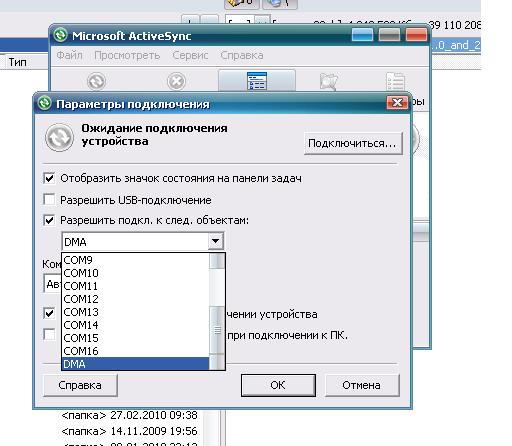Enable Разрешить USB-подключение checkbox
The width and height of the screenshot is (512, 446).
coord(49,200)
